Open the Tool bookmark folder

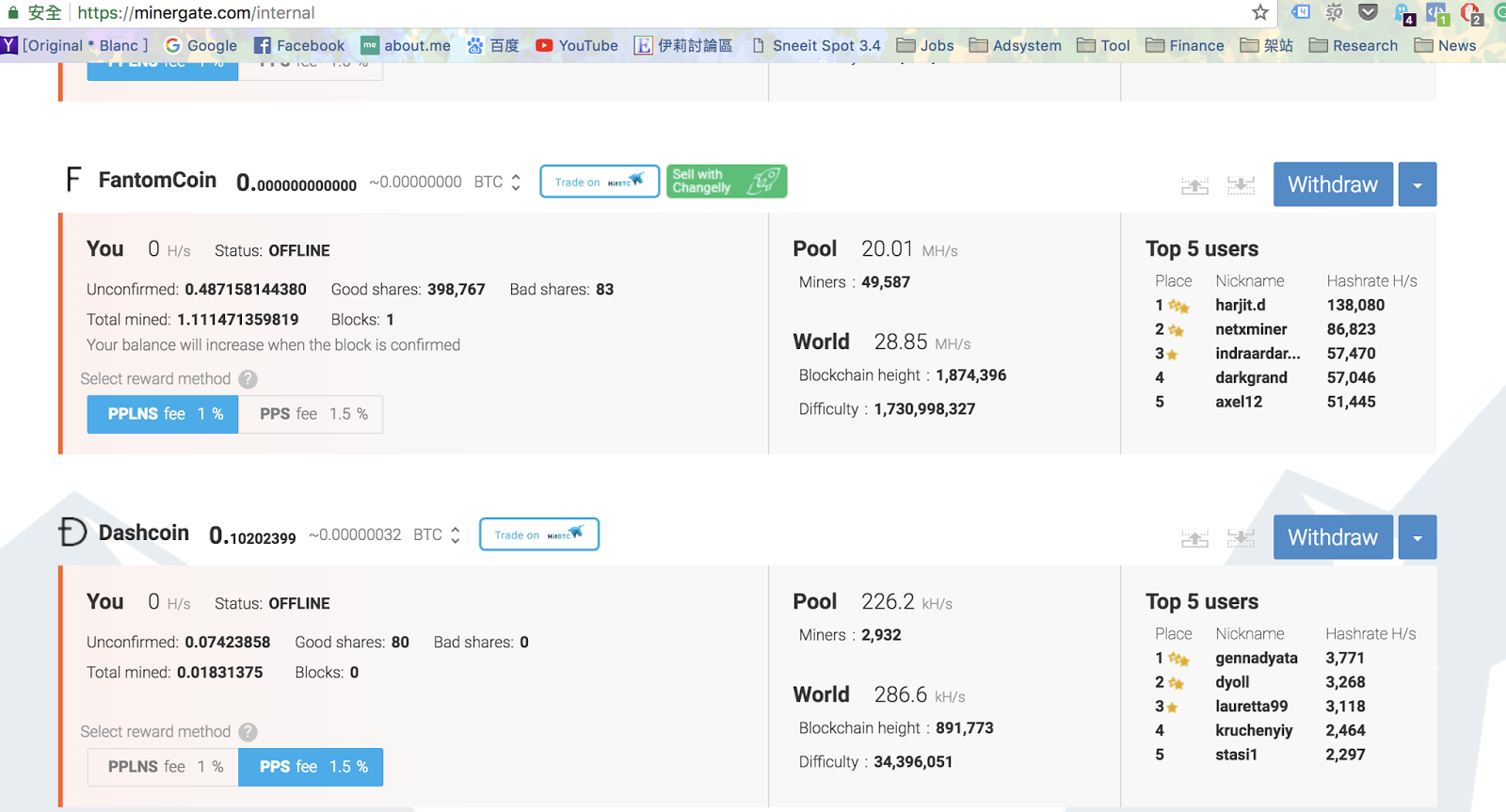(1104, 45)
